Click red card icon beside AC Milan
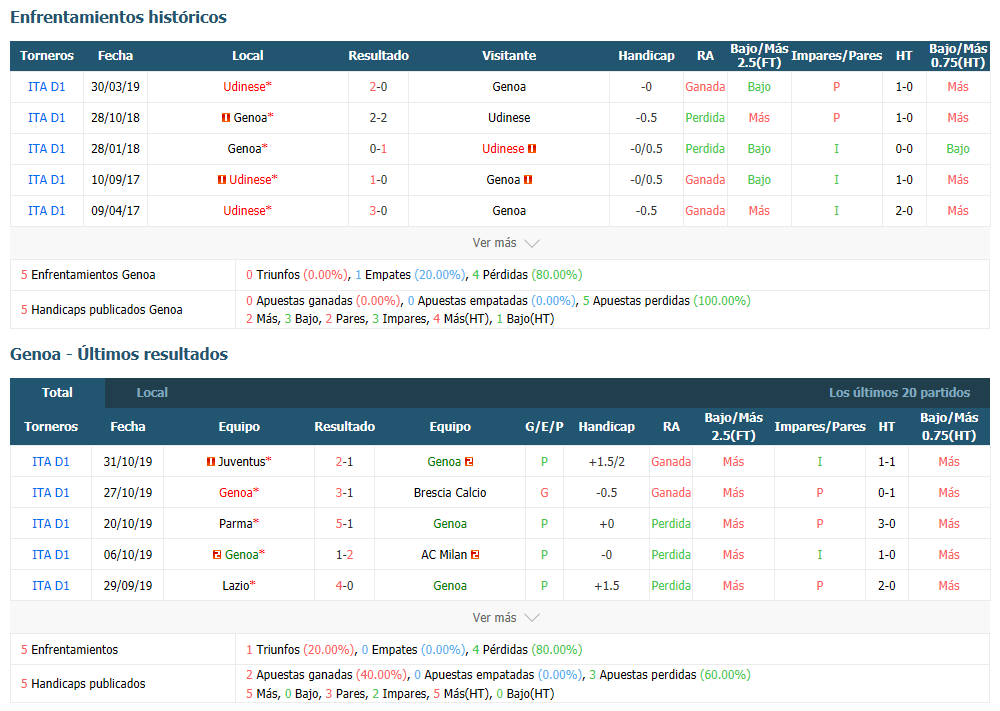1000x711 pixels. 475,555
